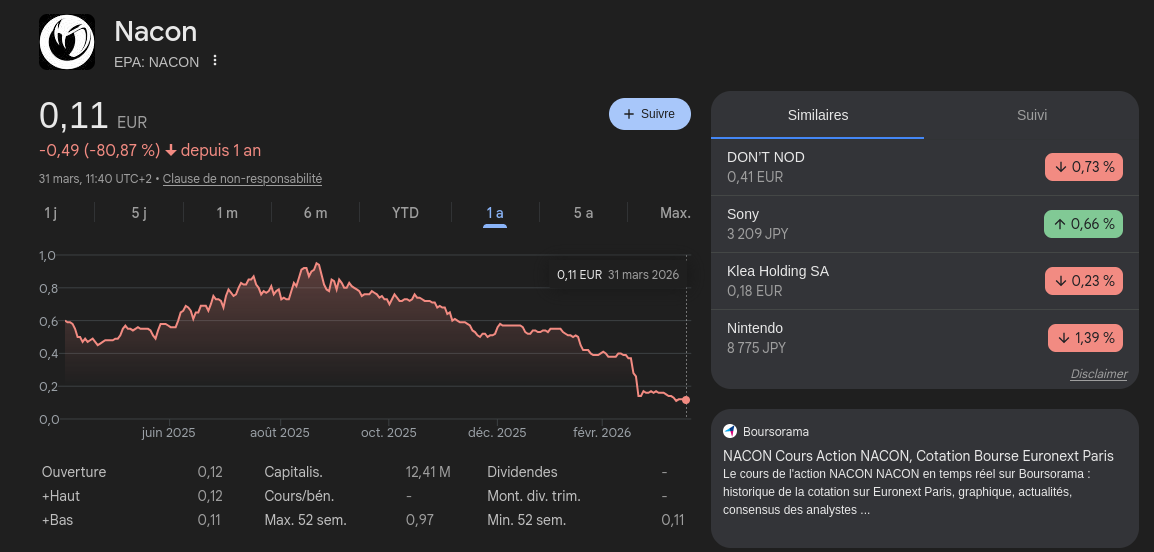Click the Sony 0,66 % up badge
The height and width of the screenshot is (552, 1154).
[1084, 224]
